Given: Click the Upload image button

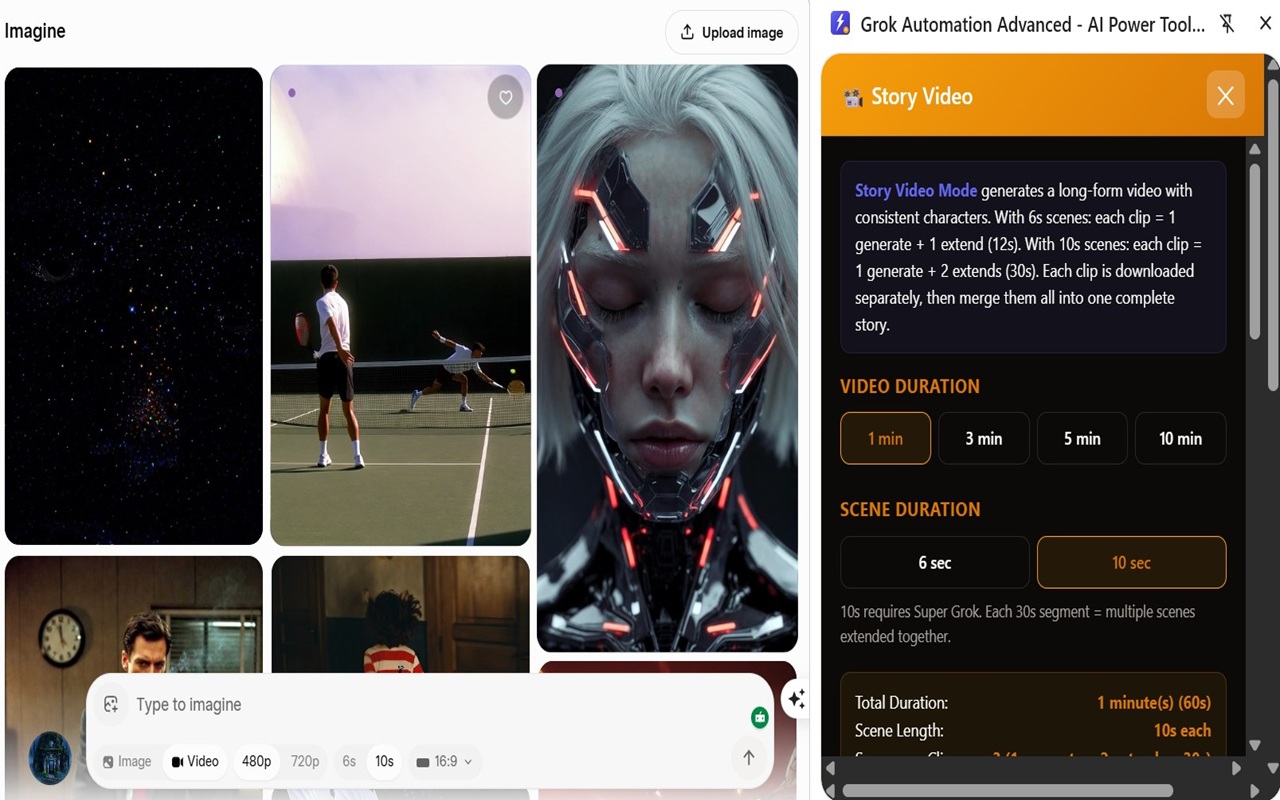Looking at the screenshot, I should [731, 32].
